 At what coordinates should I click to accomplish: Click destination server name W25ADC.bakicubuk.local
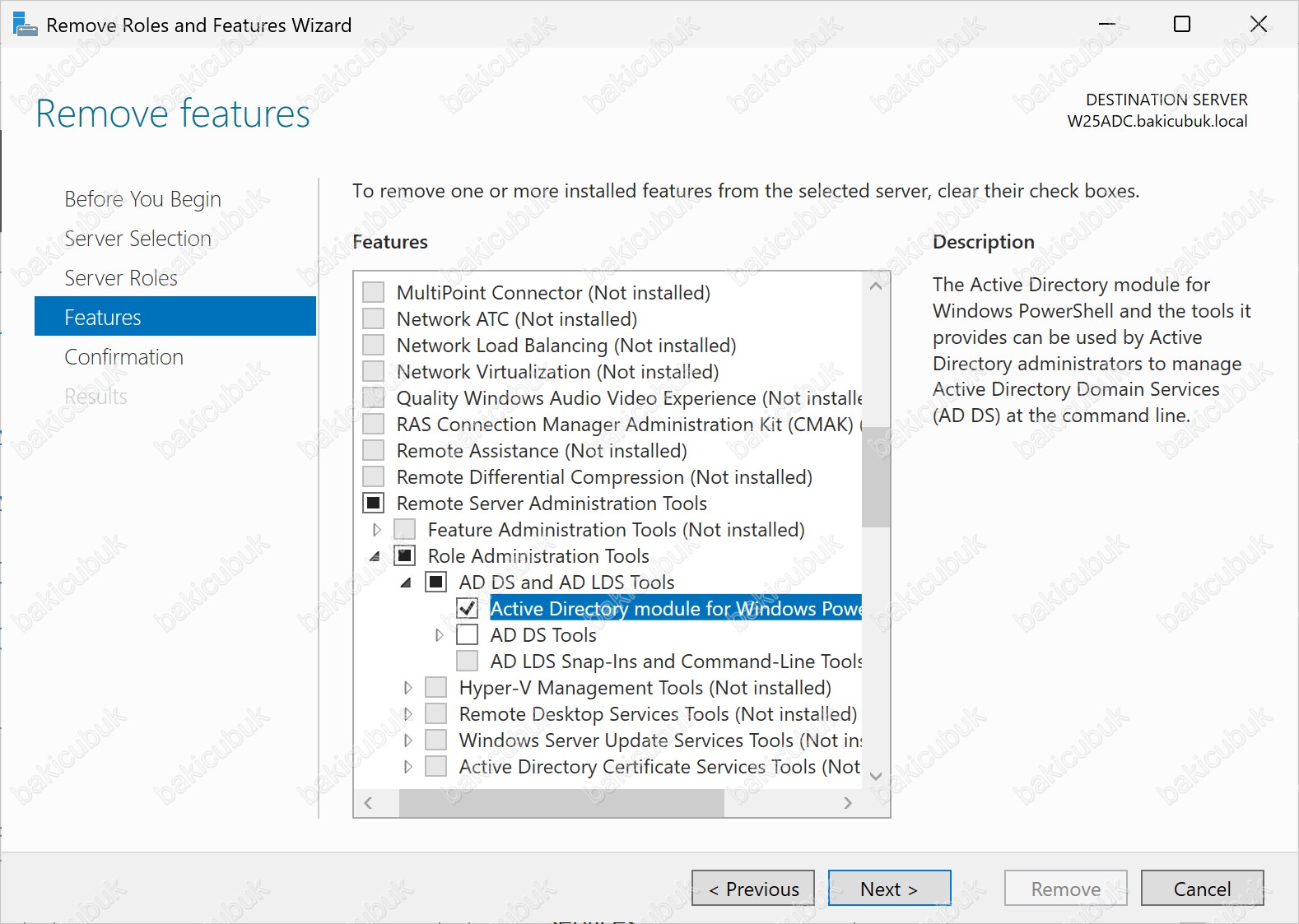pyautogui.click(x=1157, y=121)
